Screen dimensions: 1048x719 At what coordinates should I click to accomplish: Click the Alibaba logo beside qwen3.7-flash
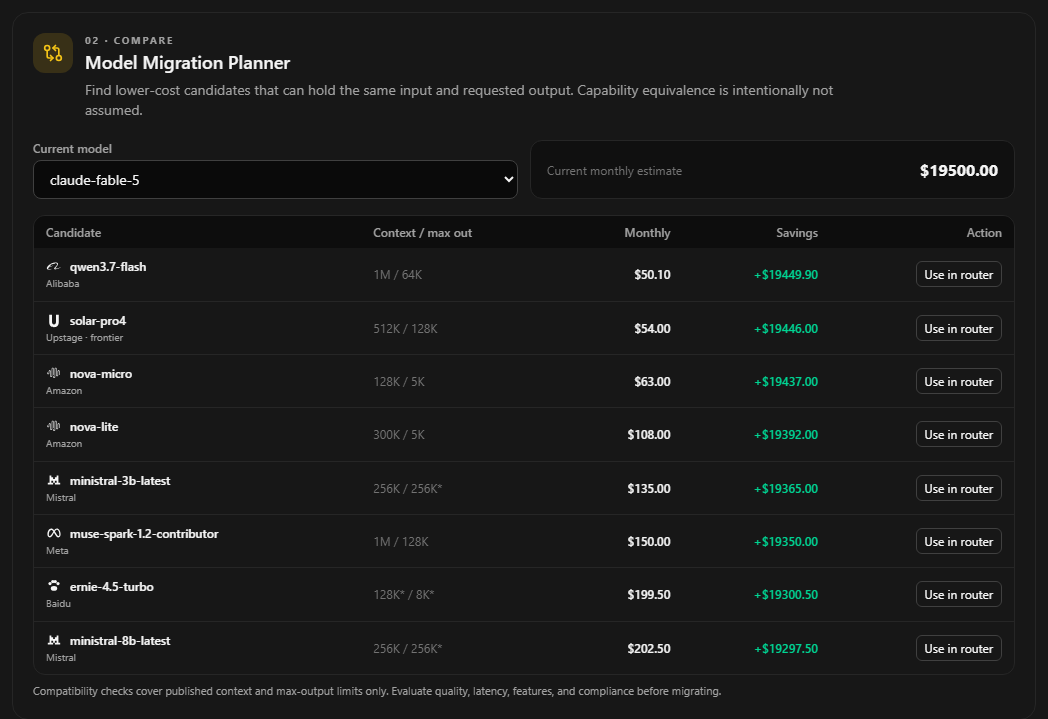click(53, 267)
